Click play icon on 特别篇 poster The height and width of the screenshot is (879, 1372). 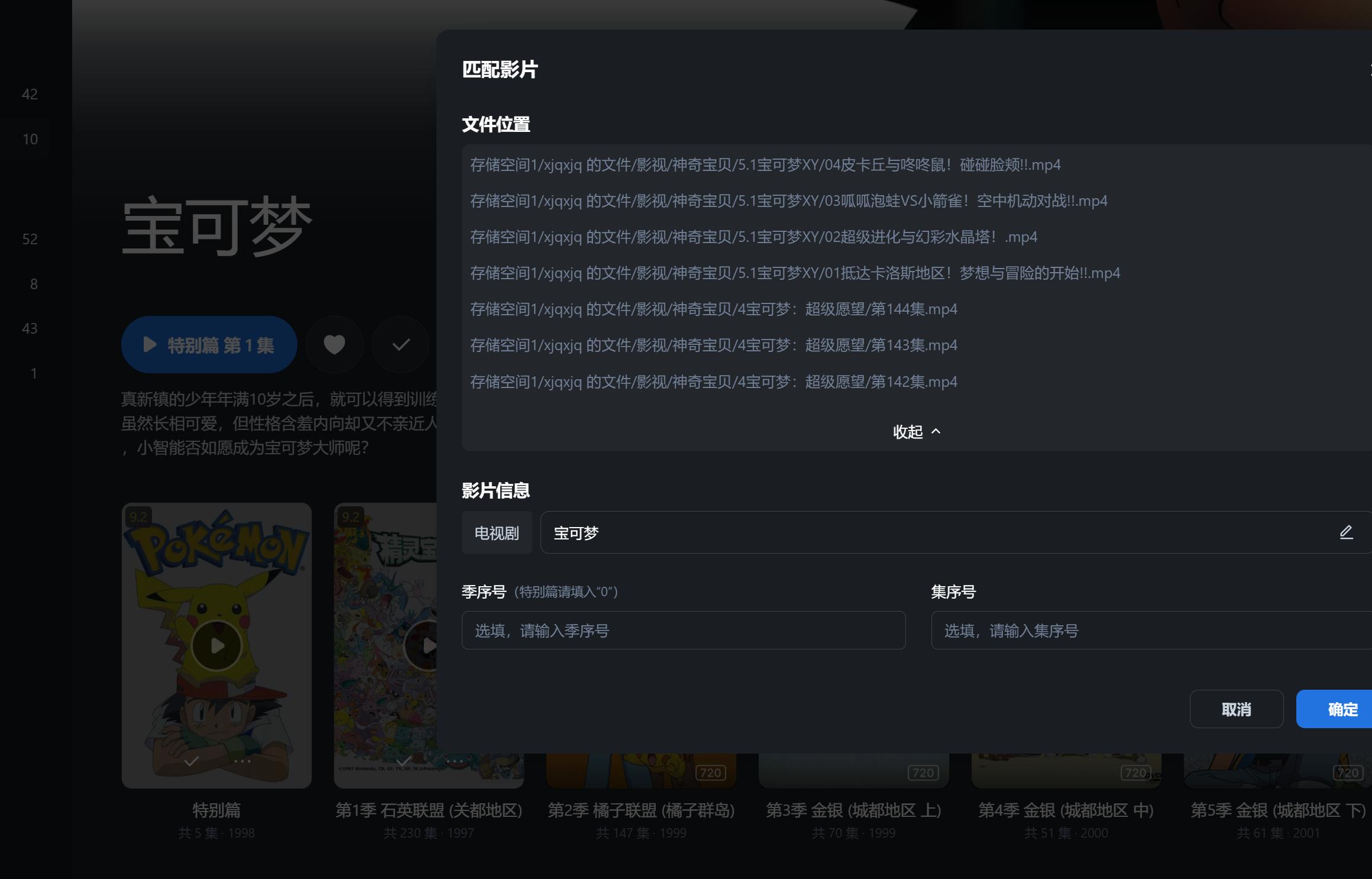tap(216, 645)
